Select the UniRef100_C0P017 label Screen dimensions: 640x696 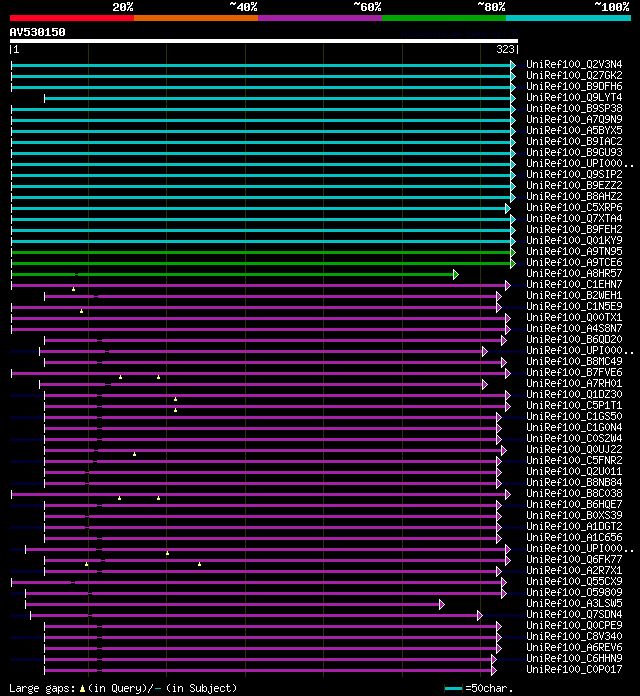coord(574,669)
